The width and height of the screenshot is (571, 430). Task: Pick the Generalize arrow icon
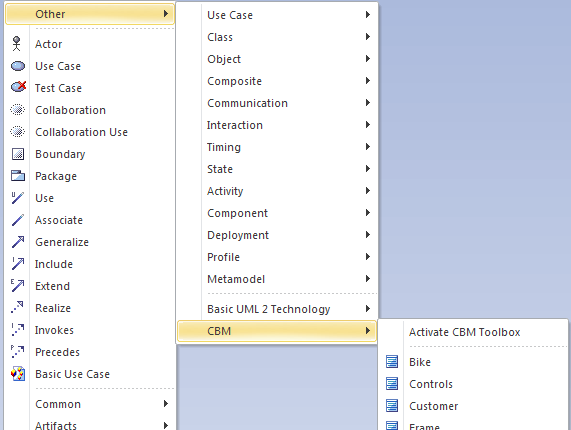point(17,242)
